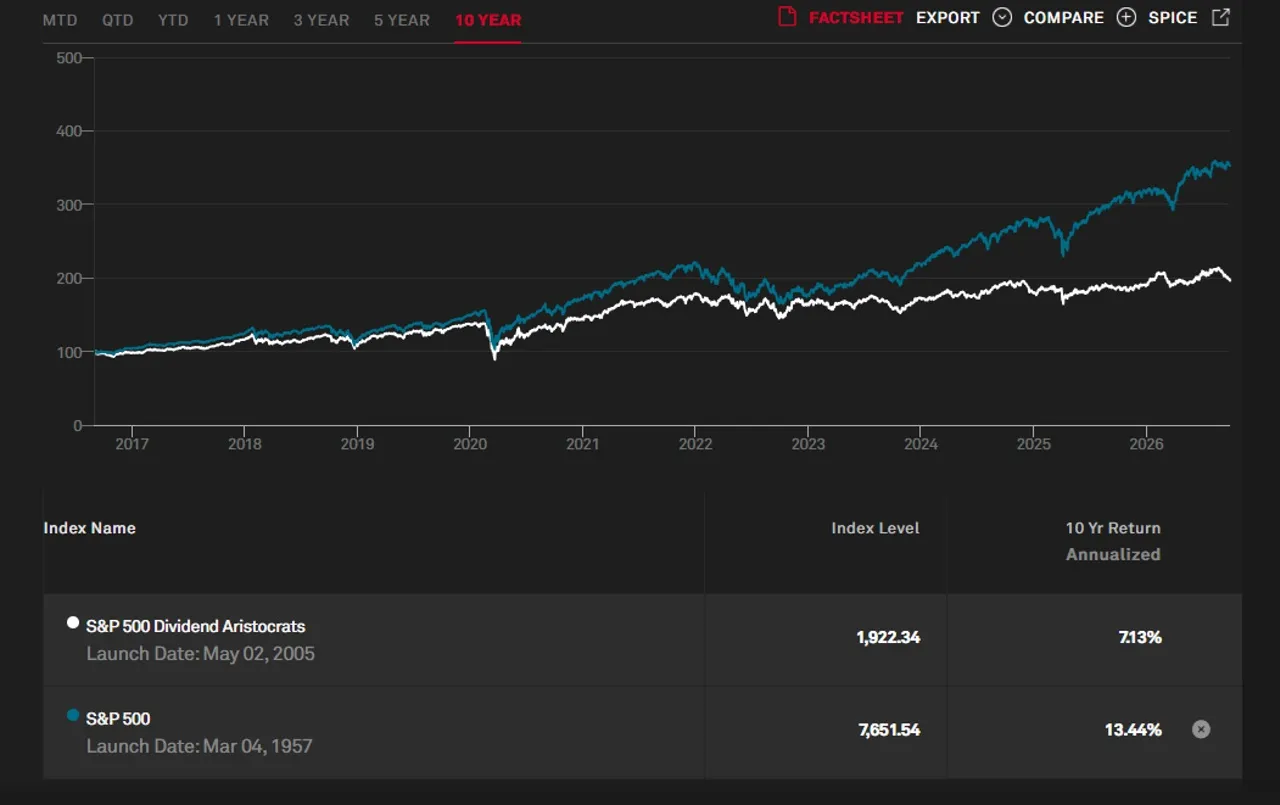The width and height of the screenshot is (1280, 805).
Task: Switch chart to 3 YEAR range
Action: (321, 20)
